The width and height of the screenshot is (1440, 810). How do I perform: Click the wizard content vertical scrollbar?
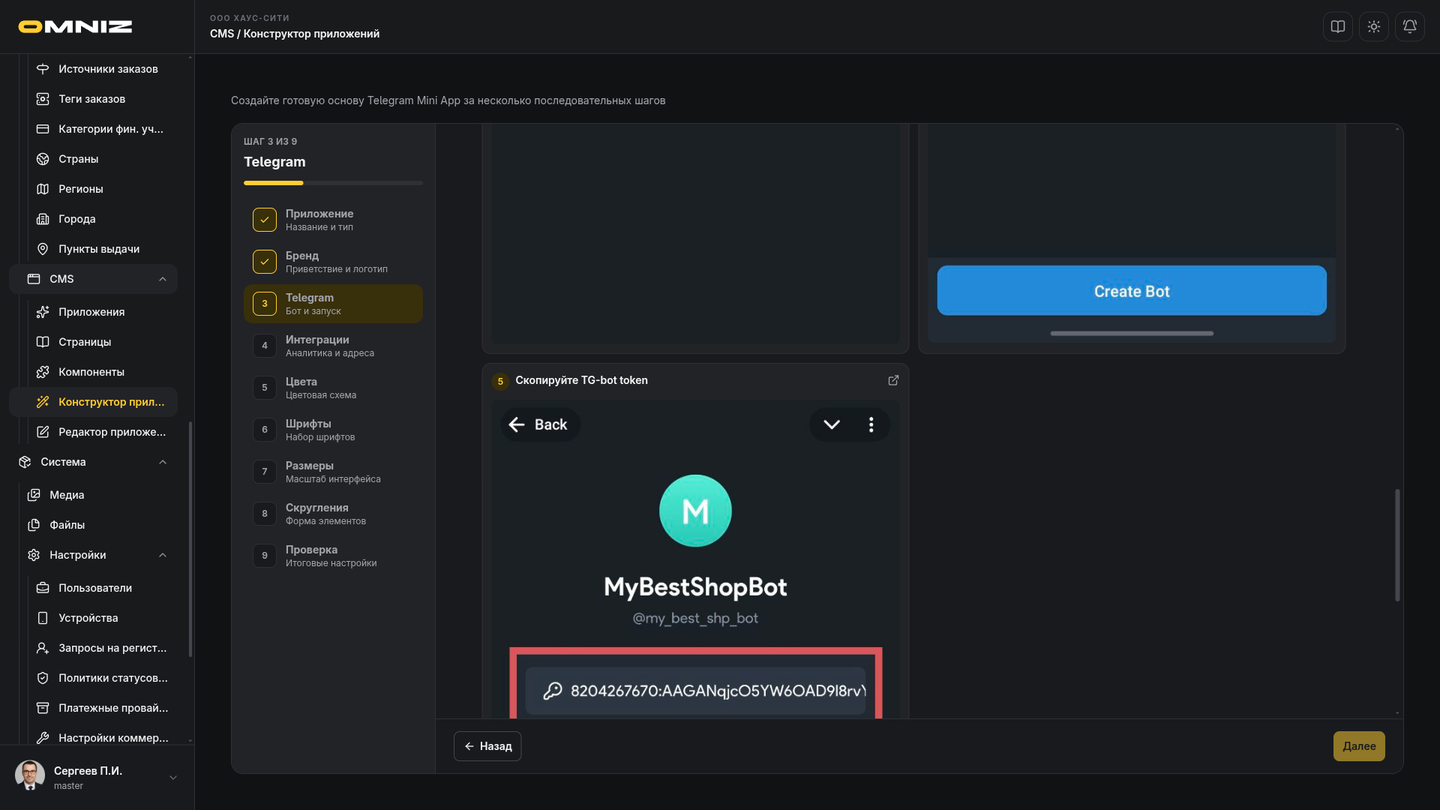click(x=1397, y=546)
